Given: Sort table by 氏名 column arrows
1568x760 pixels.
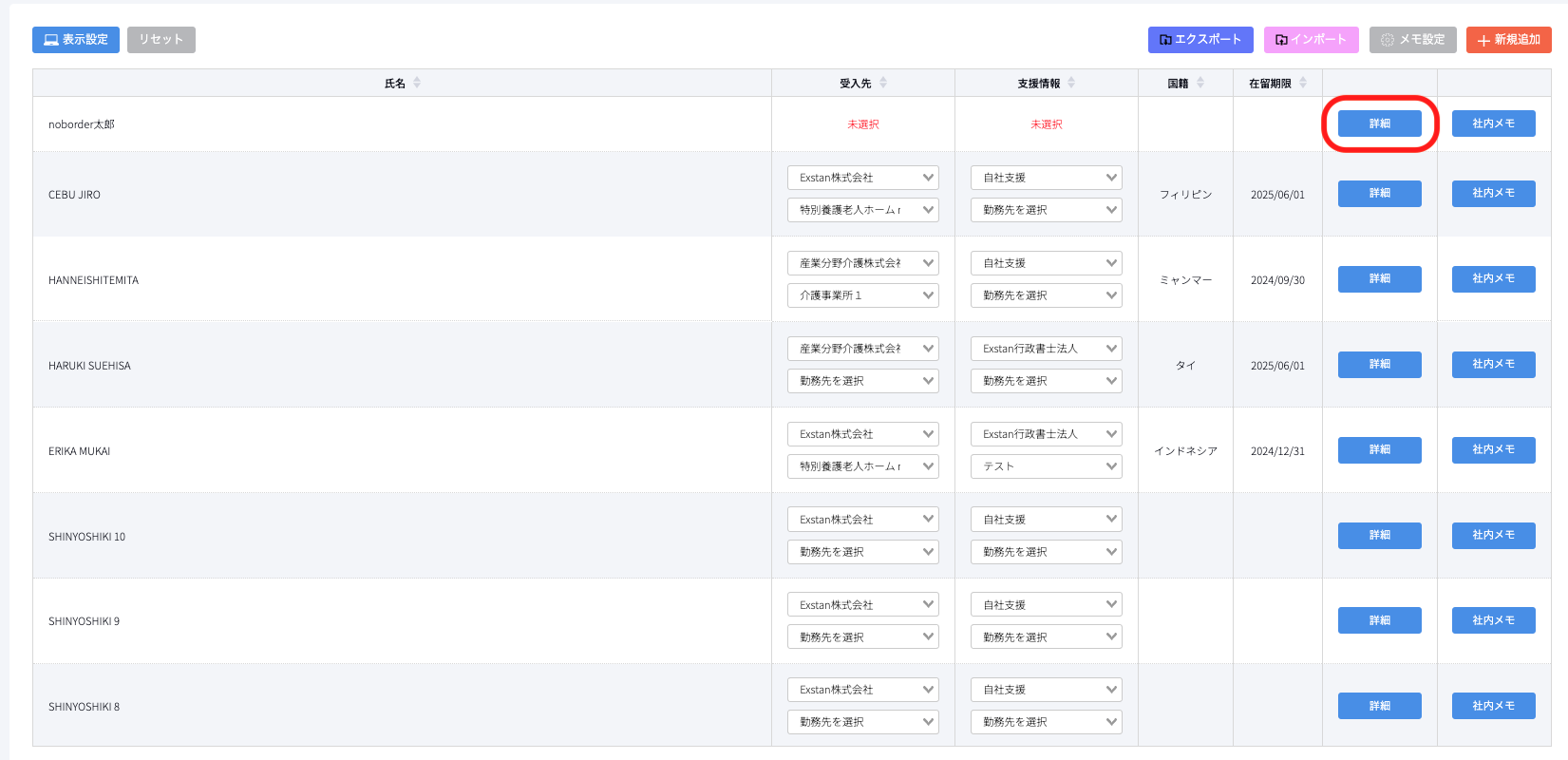Looking at the screenshot, I should 417,84.
